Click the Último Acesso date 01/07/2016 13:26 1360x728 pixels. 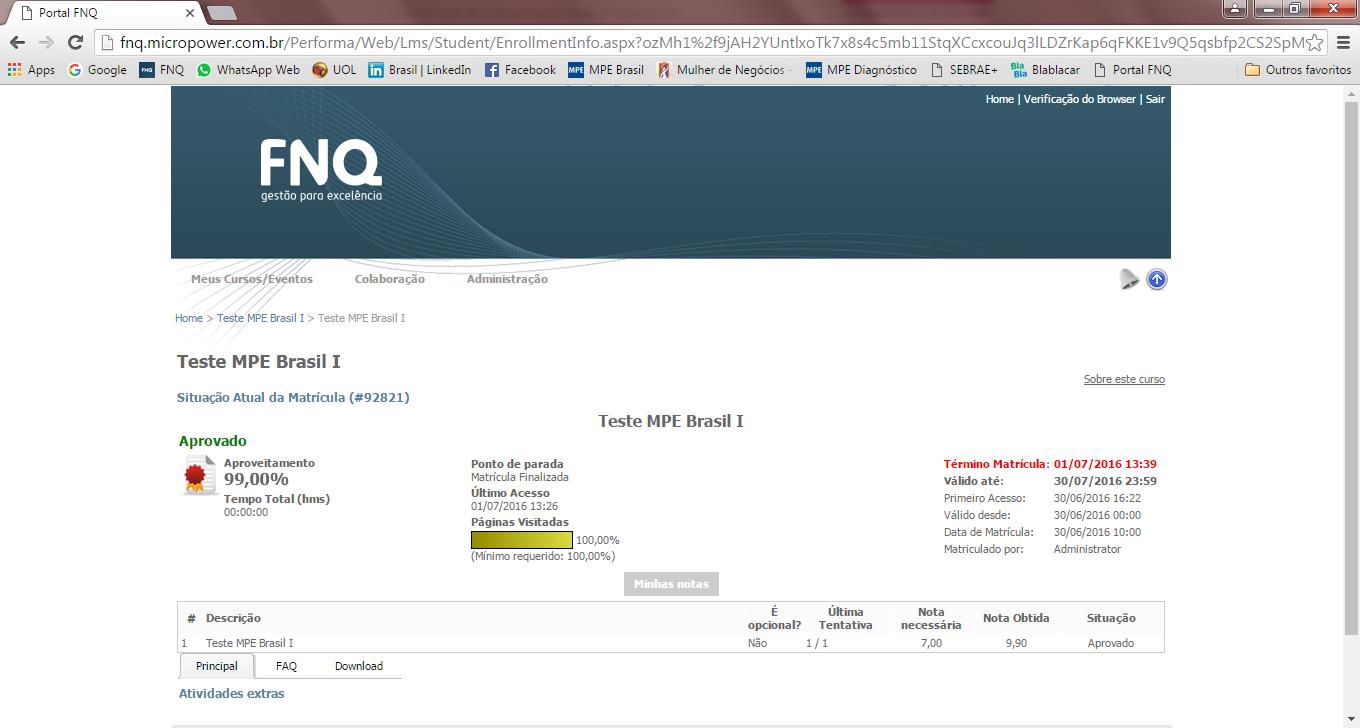click(514, 506)
